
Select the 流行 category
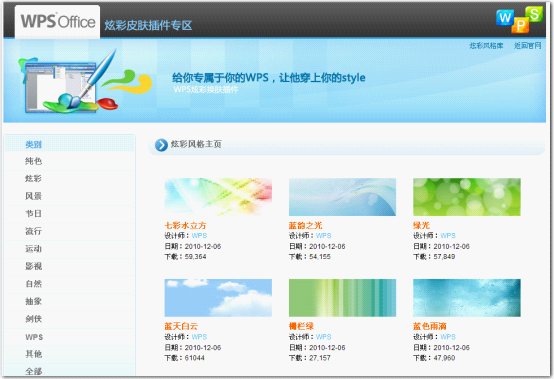(x=34, y=231)
